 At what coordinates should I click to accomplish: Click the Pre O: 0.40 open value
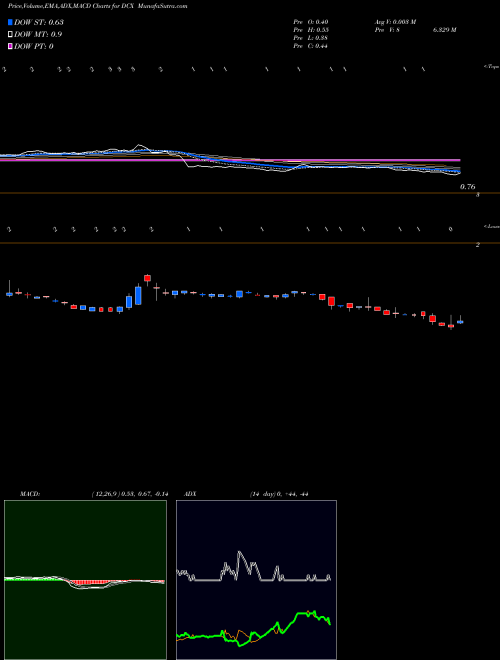pos(311,22)
